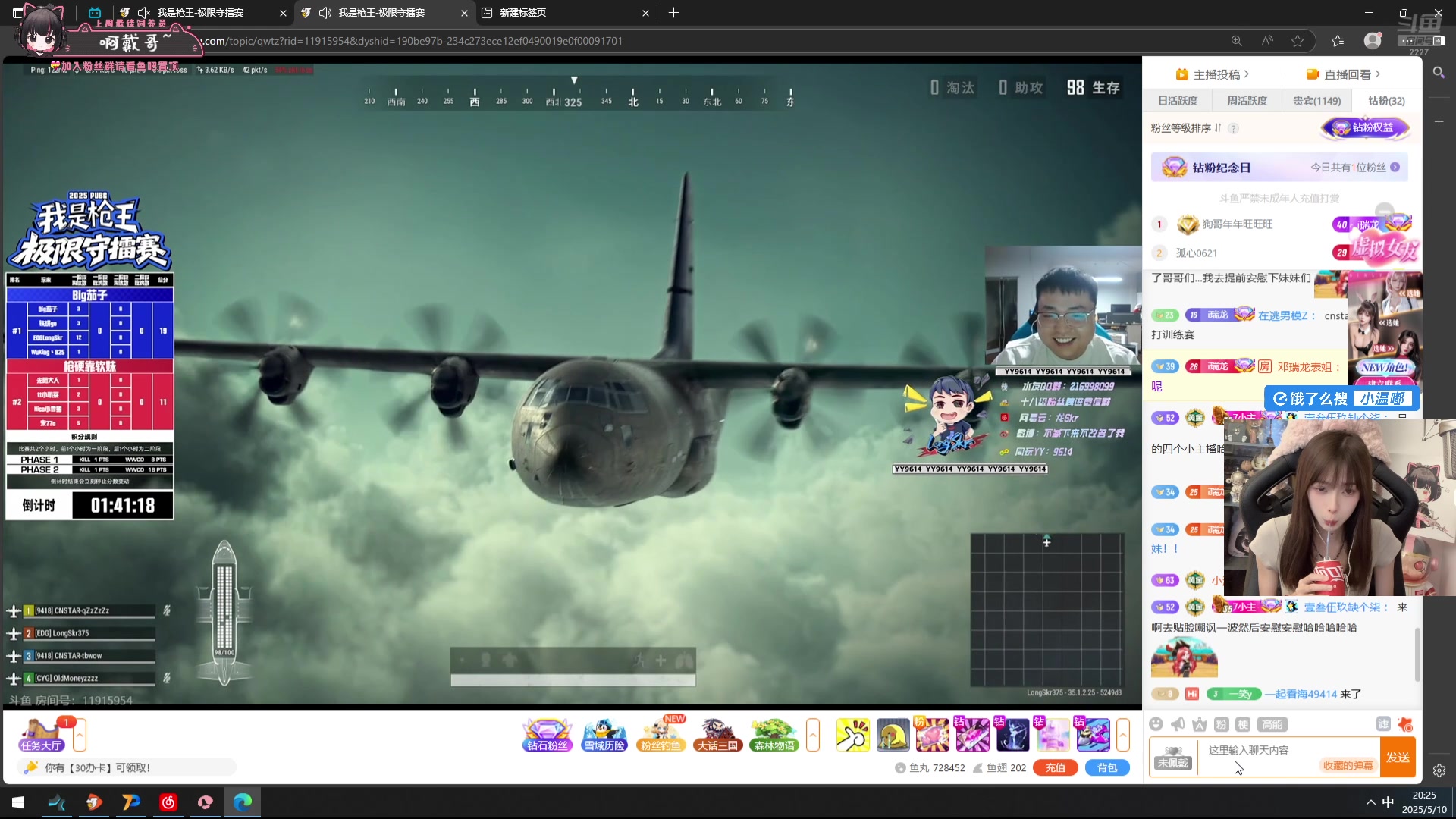Select the dark blue ballerina diamond gift
The width and height of the screenshot is (1456, 819).
pyautogui.click(x=1012, y=735)
